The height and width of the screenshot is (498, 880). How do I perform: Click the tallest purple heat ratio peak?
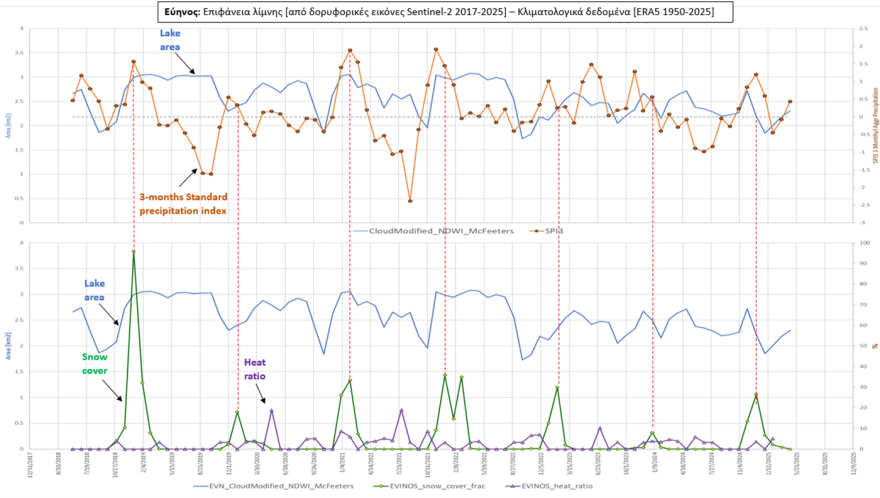271,411
